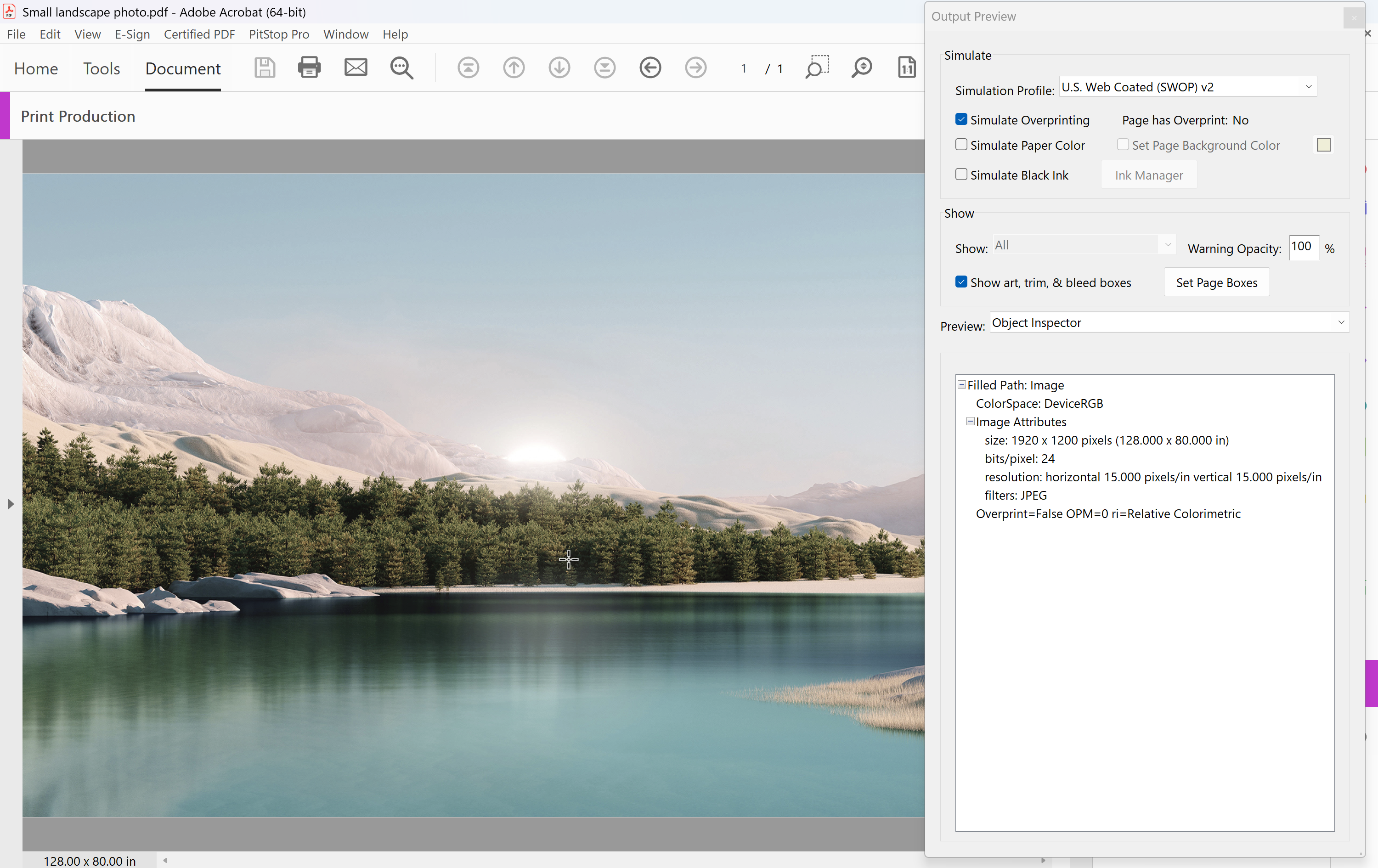
Task: Go to next page arrow icon
Action: point(559,68)
